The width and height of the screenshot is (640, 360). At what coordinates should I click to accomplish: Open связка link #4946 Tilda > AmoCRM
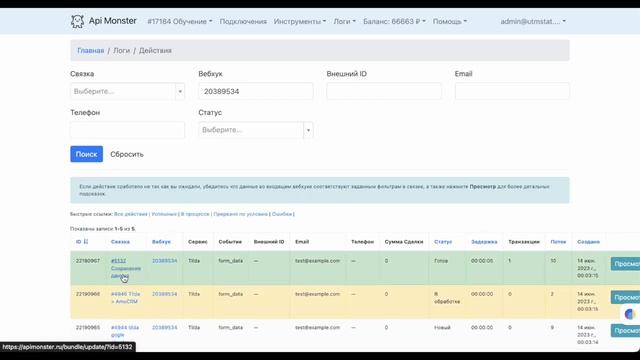(x=125, y=298)
